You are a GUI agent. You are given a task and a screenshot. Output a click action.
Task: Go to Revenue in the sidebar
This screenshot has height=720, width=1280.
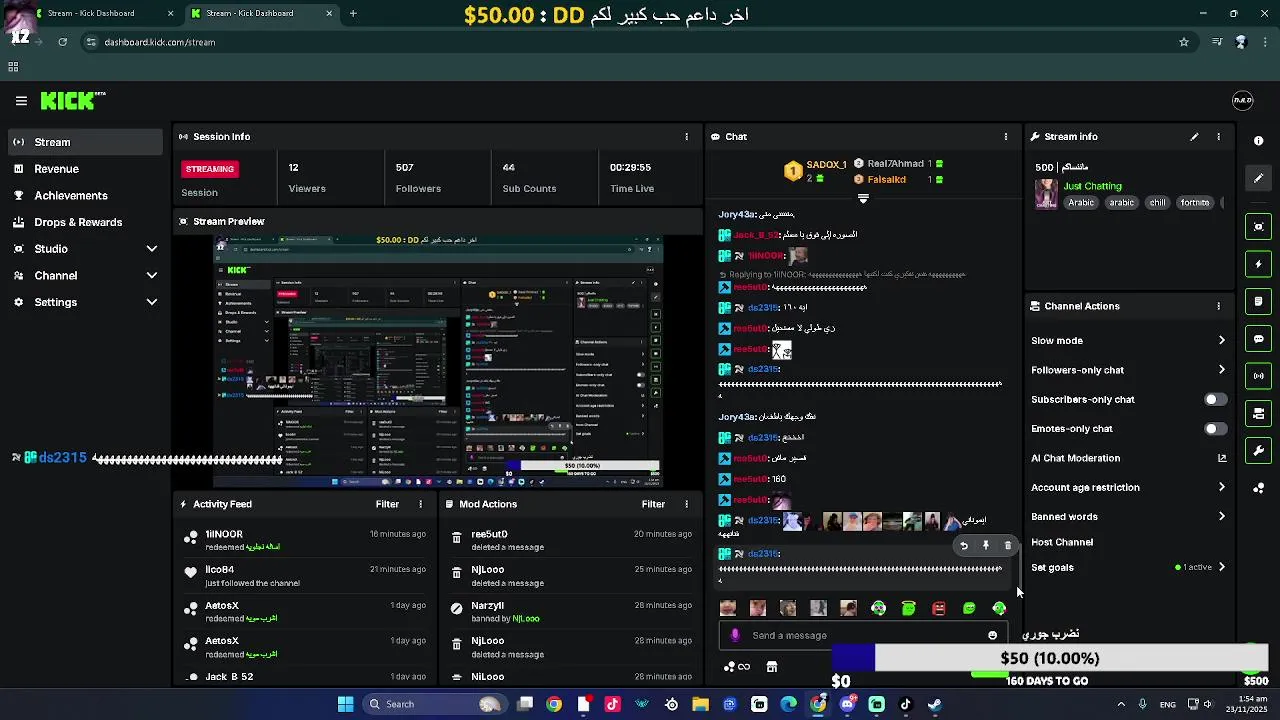(85, 169)
